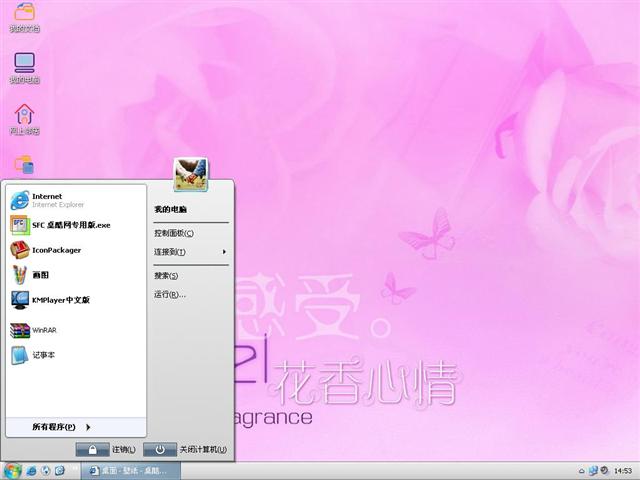Image resolution: width=640 pixels, height=480 pixels.
Task: Open the 我的电脑 desktop icon
Action: coord(24,67)
